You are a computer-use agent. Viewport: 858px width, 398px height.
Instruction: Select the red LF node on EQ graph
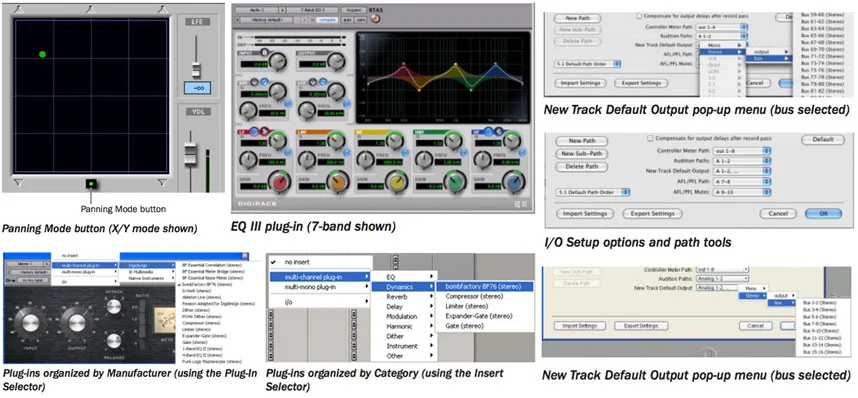(404, 64)
